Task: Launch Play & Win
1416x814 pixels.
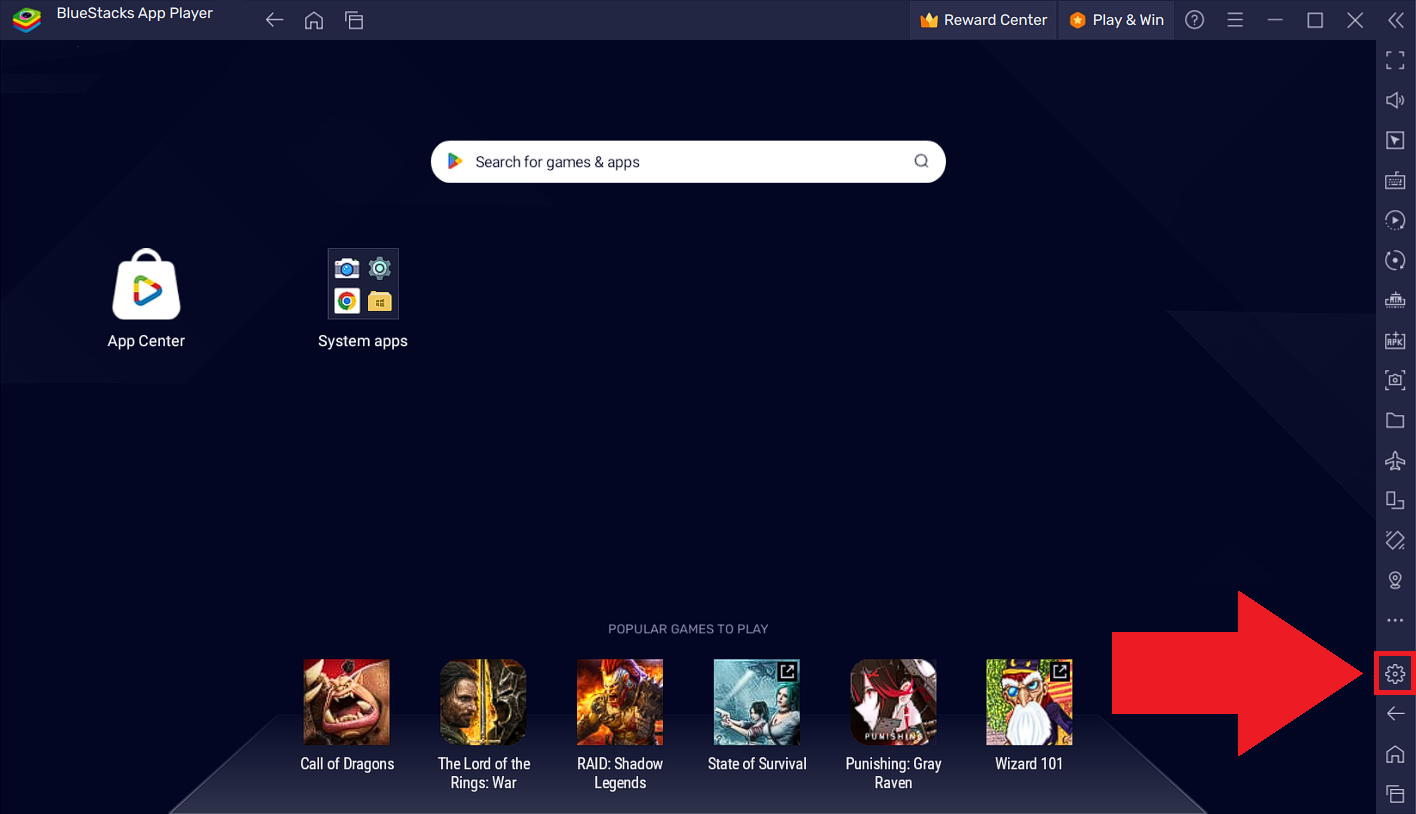Action: tap(1115, 19)
